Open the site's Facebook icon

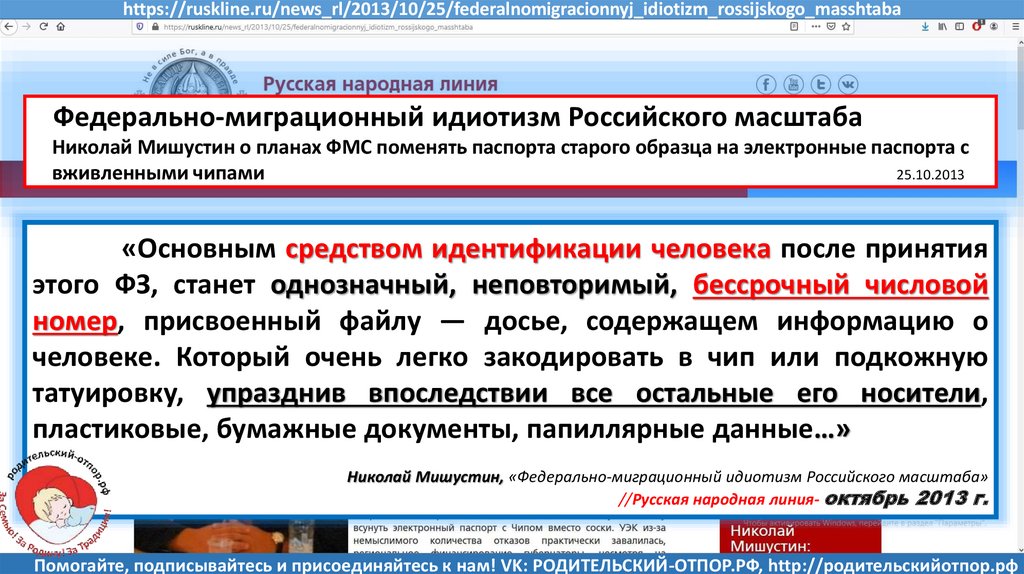pos(766,84)
